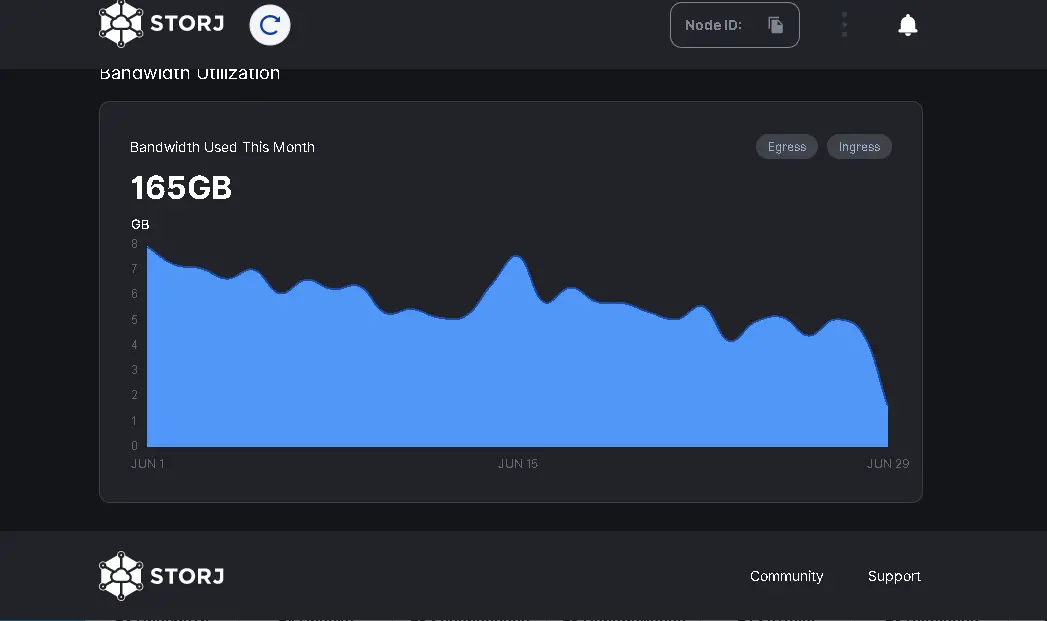The image size is (1047, 621).
Task: Toggle the Ingress bandwidth filter
Action: pos(858,146)
